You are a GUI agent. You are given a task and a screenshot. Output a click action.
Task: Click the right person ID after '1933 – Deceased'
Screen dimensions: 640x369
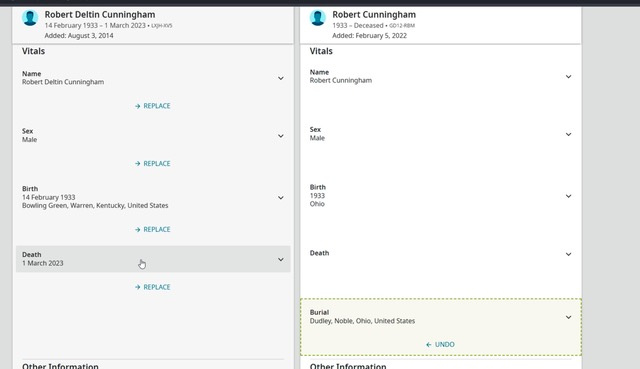[x=402, y=26]
